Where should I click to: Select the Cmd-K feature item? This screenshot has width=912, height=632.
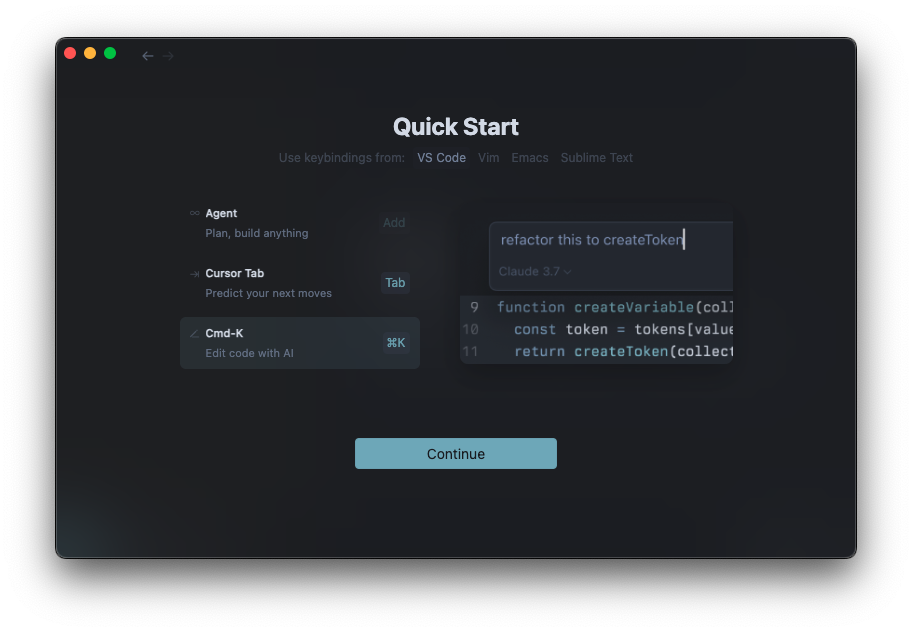[x=300, y=343]
